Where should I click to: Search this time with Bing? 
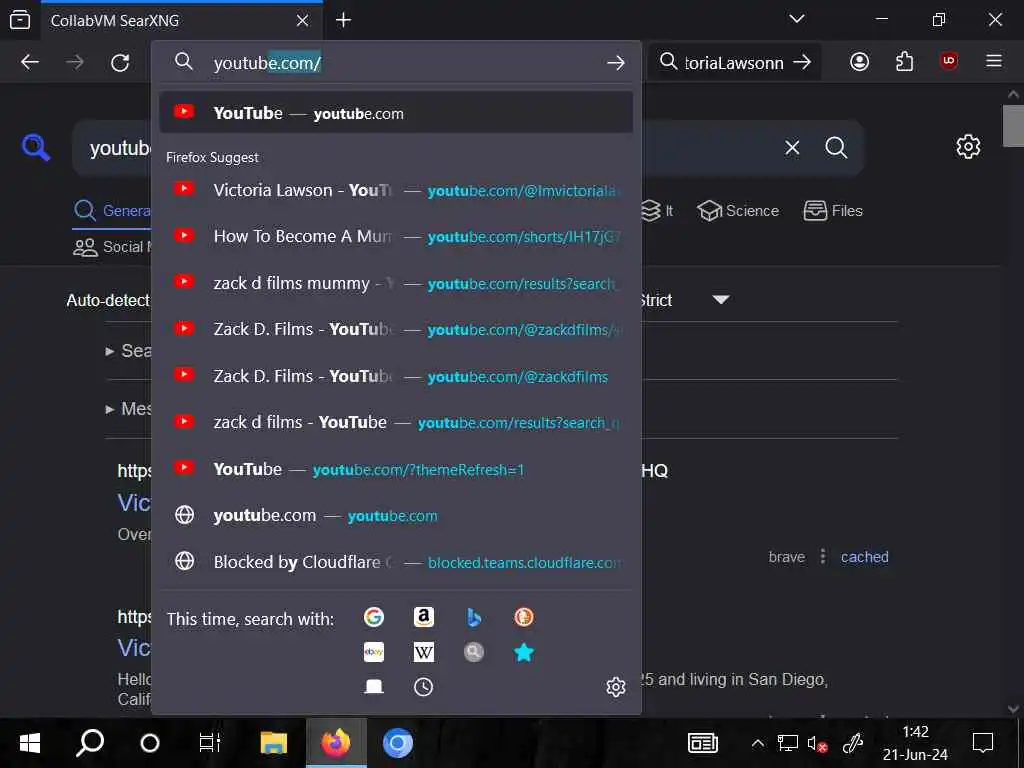point(474,616)
